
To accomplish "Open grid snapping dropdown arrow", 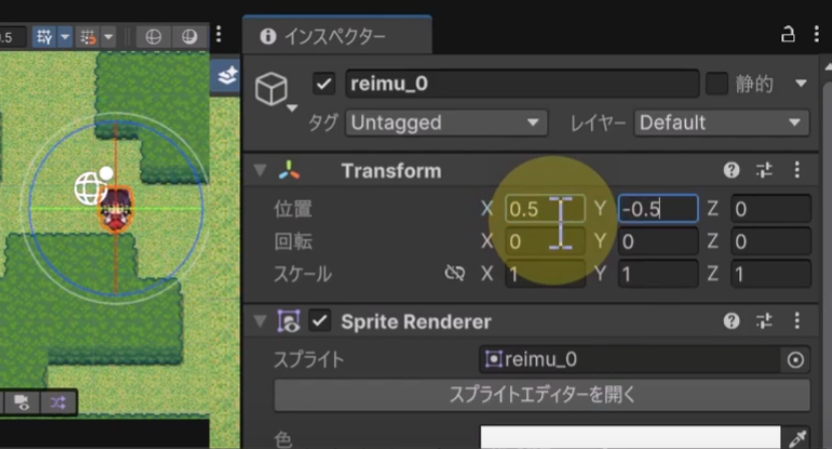I will [x=65, y=37].
